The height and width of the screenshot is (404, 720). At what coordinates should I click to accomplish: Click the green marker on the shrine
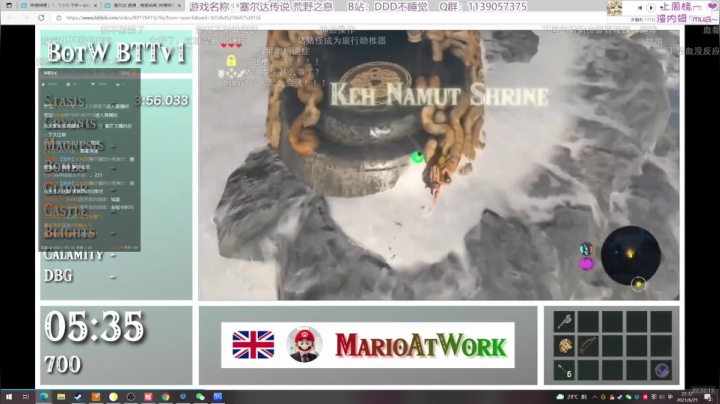click(417, 157)
